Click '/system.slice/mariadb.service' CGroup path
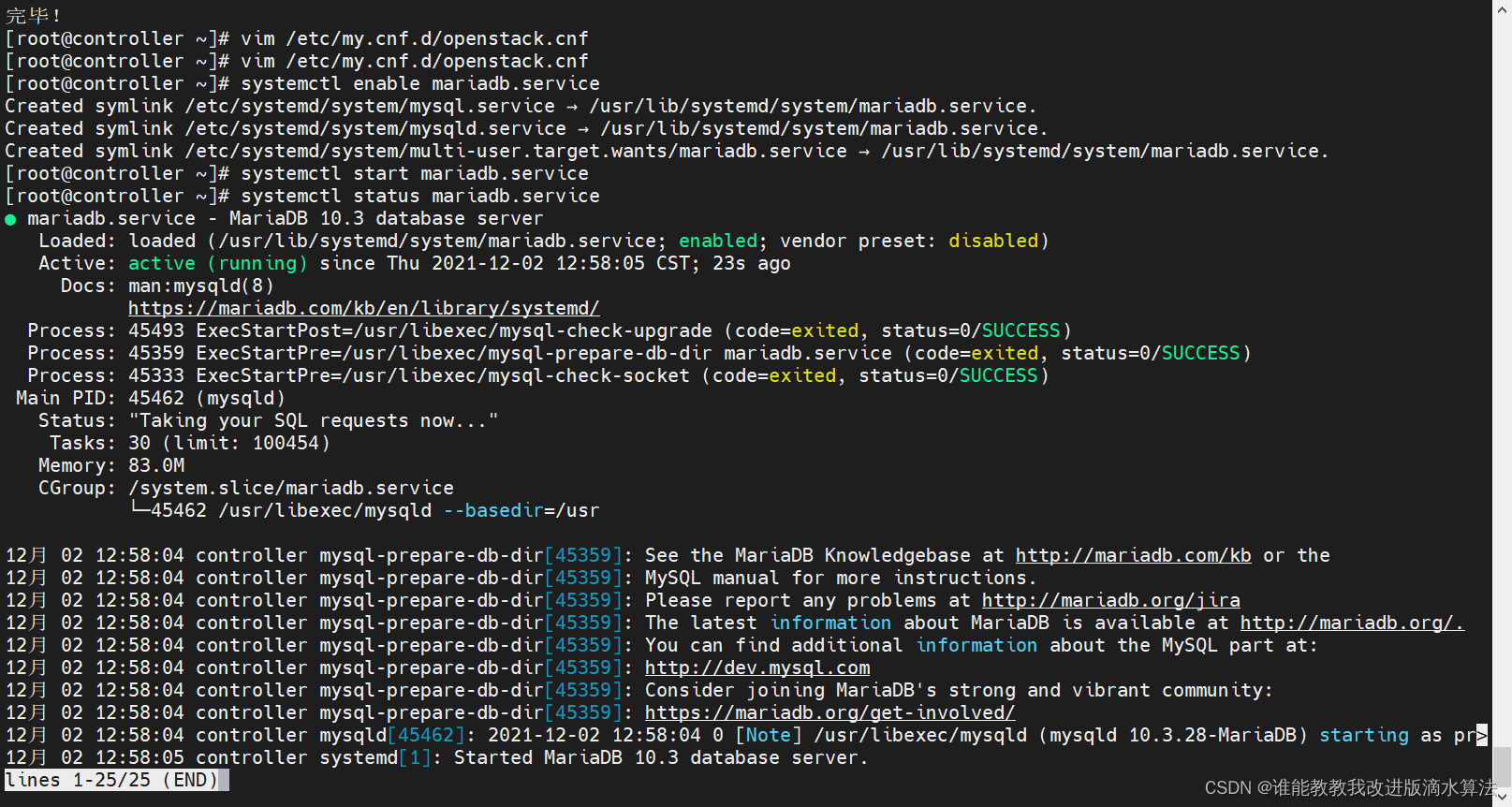The height and width of the screenshot is (807, 1512). pos(291,488)
